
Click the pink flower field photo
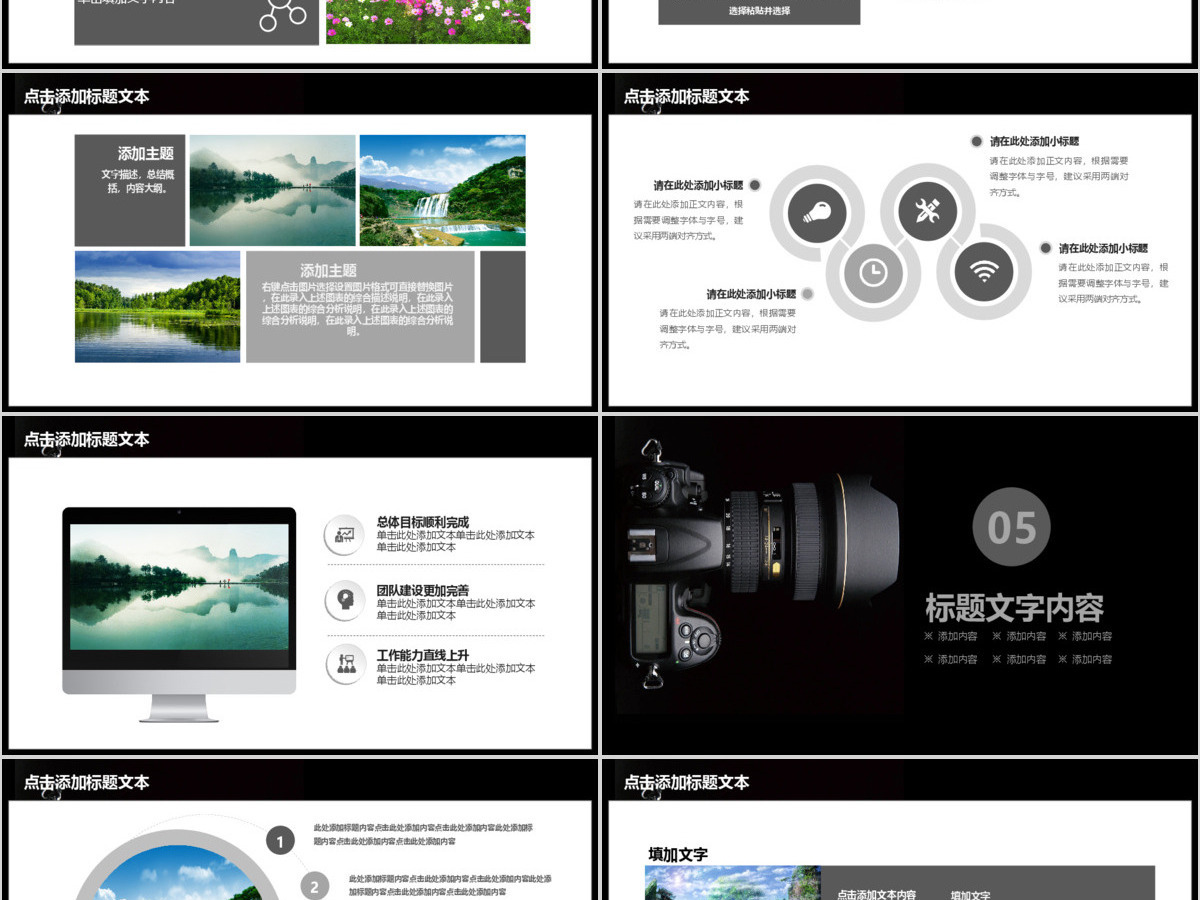click(428, 21)
